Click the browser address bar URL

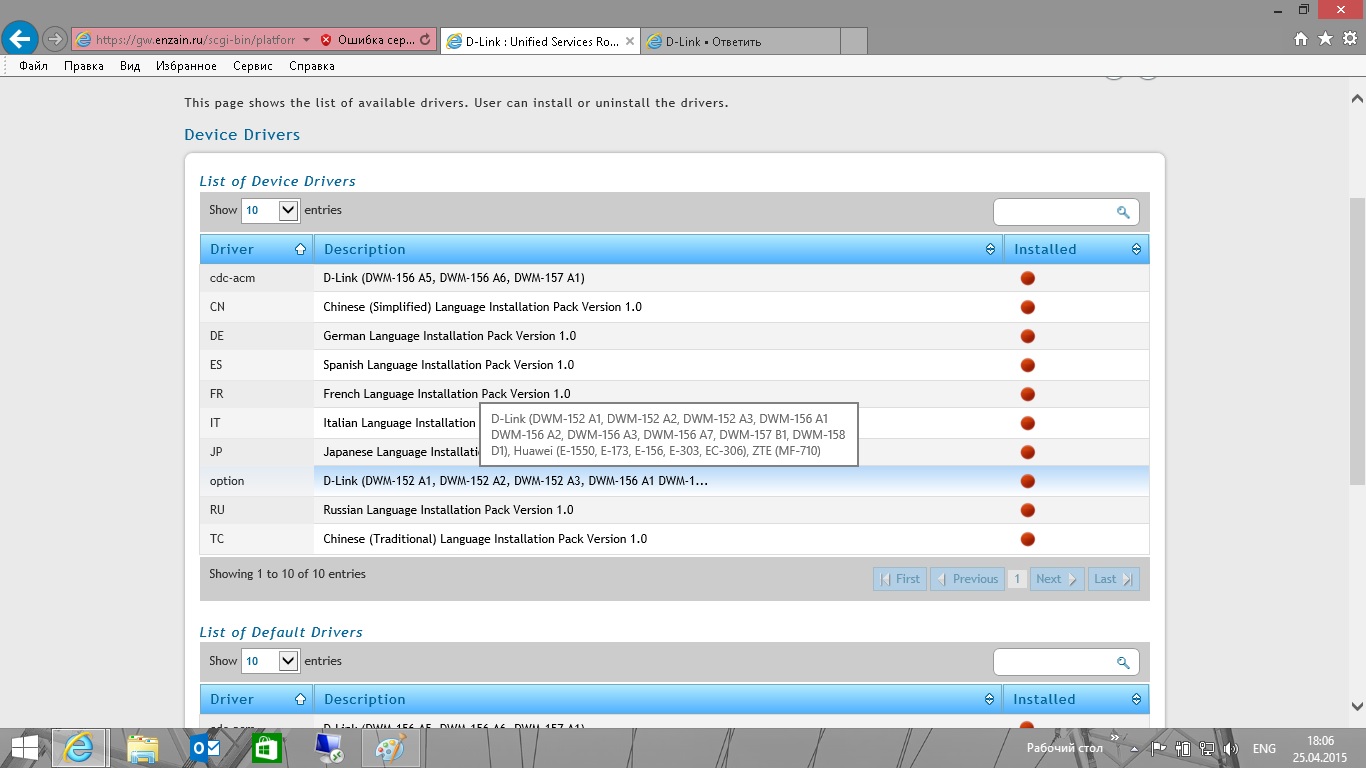coord(195,40)
